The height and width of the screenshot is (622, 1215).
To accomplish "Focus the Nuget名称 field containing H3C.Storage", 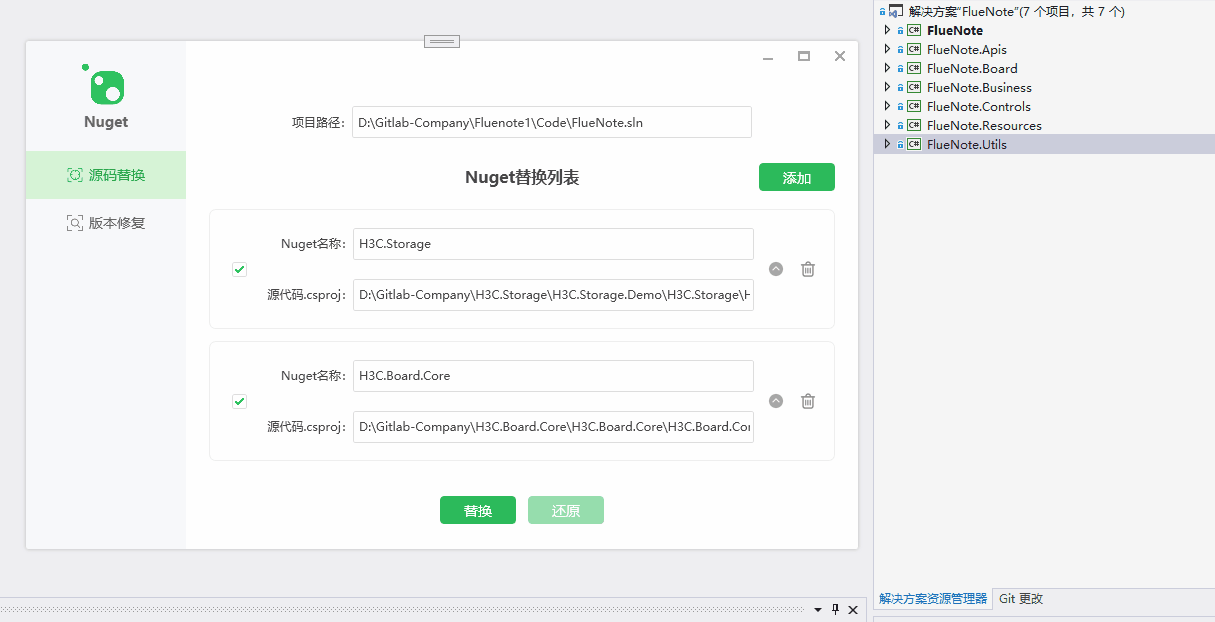I will point(553,244).
